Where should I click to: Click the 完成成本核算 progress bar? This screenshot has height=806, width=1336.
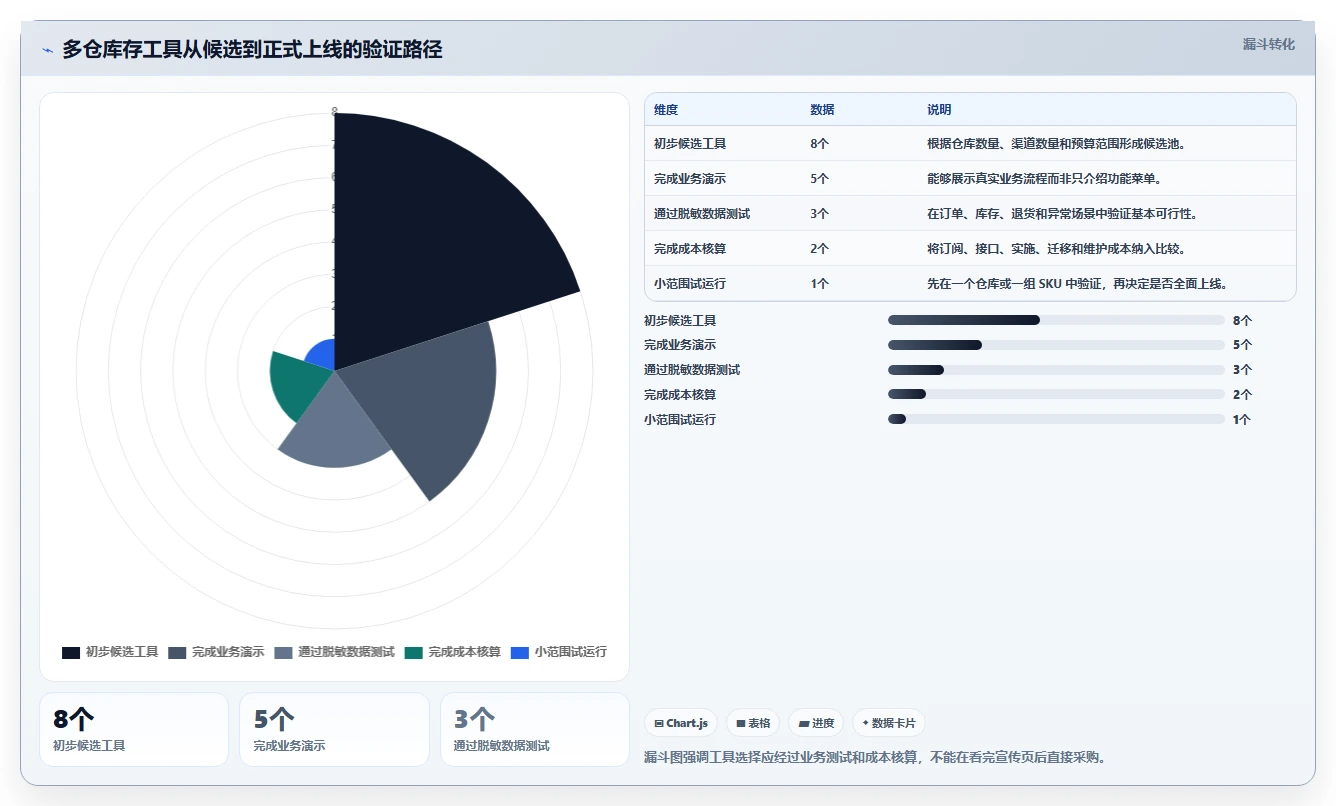pyautogui.click(x=1056, y=395)
